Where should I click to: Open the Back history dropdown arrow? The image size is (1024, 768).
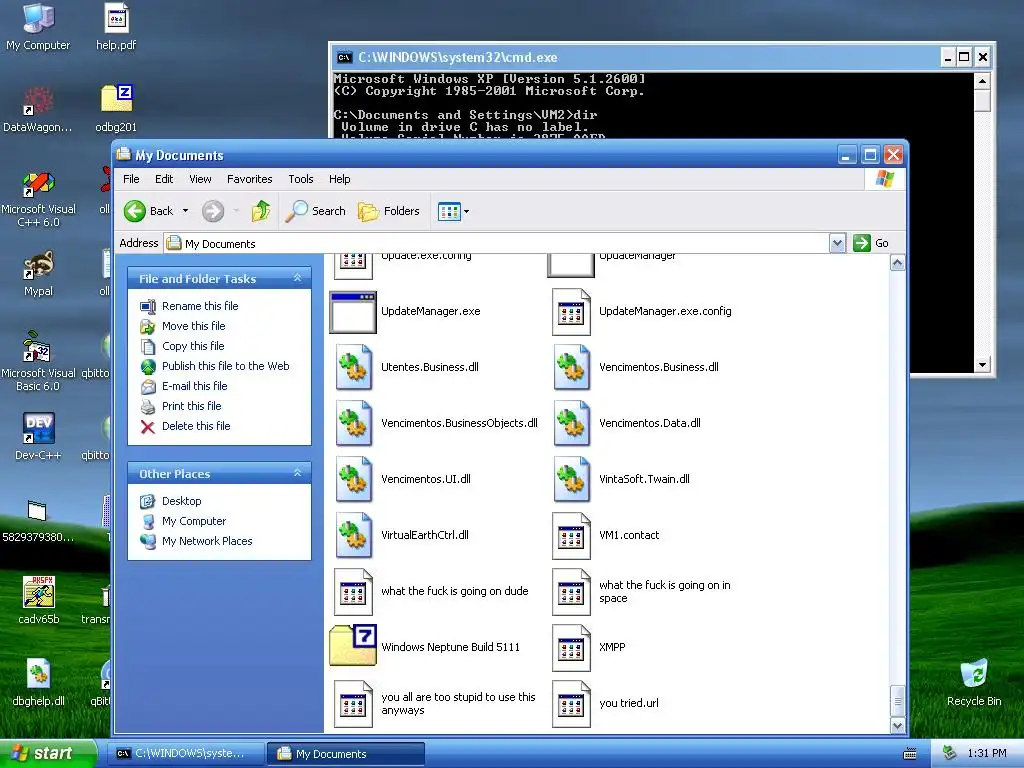pos(185,211)
